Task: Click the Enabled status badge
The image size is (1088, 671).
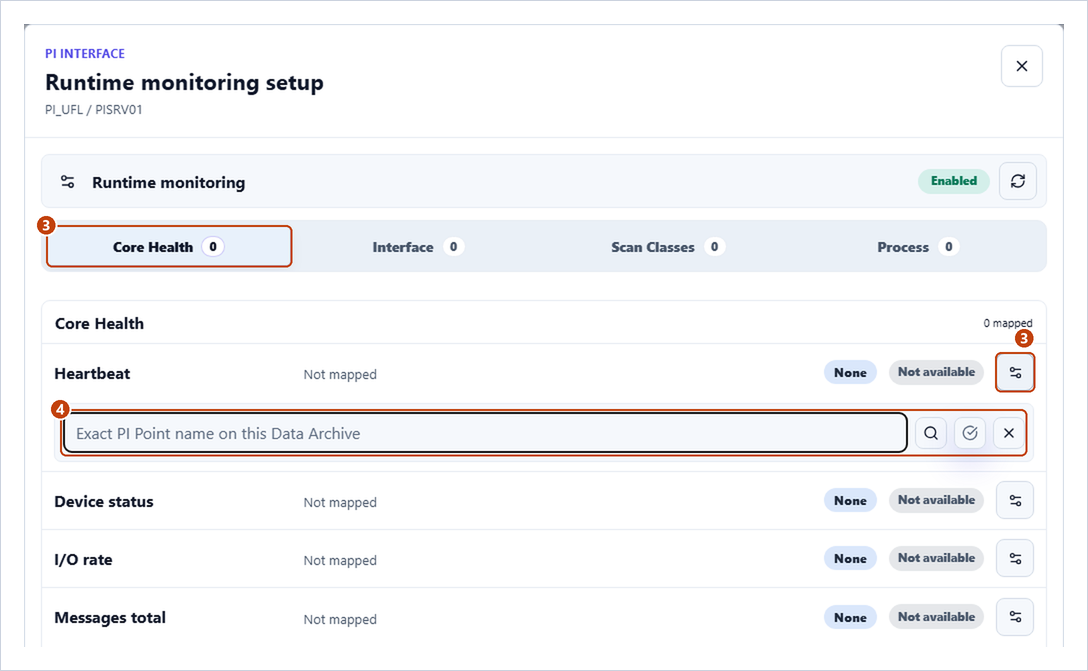Action: (953, 181)
